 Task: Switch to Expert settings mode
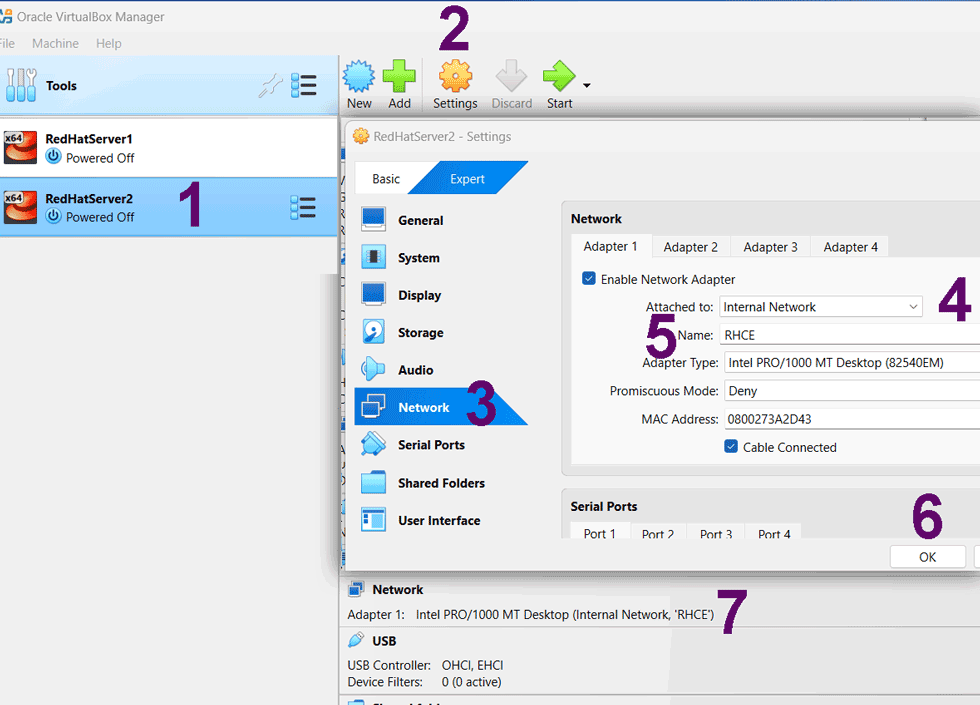tap(468, 179)
